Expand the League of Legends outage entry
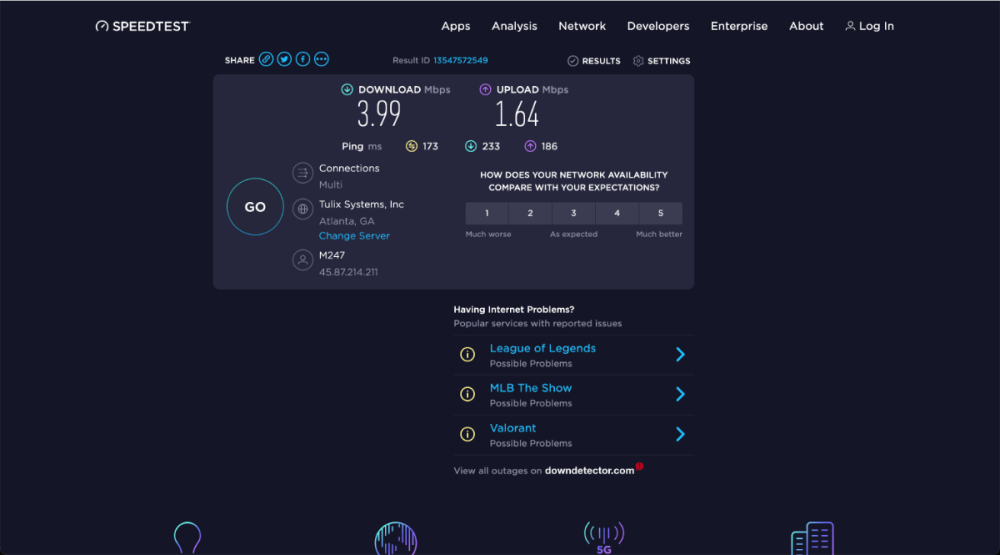Image resolution: width=1000 pixels, height=555 pixels. [x=680, y=355]
